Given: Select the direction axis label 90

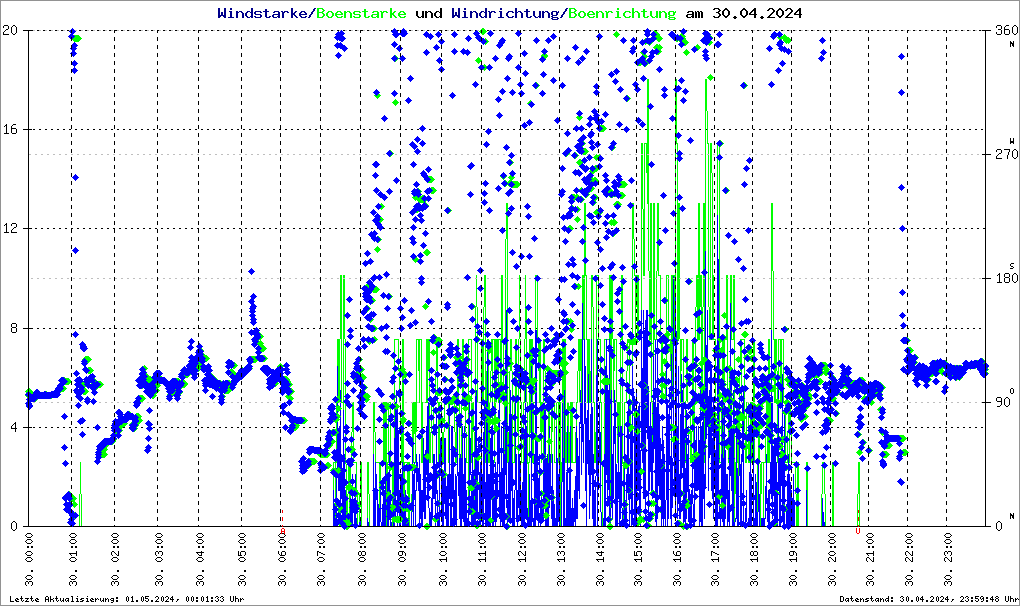Looking at the screenshot, I should pos(1003,402).
